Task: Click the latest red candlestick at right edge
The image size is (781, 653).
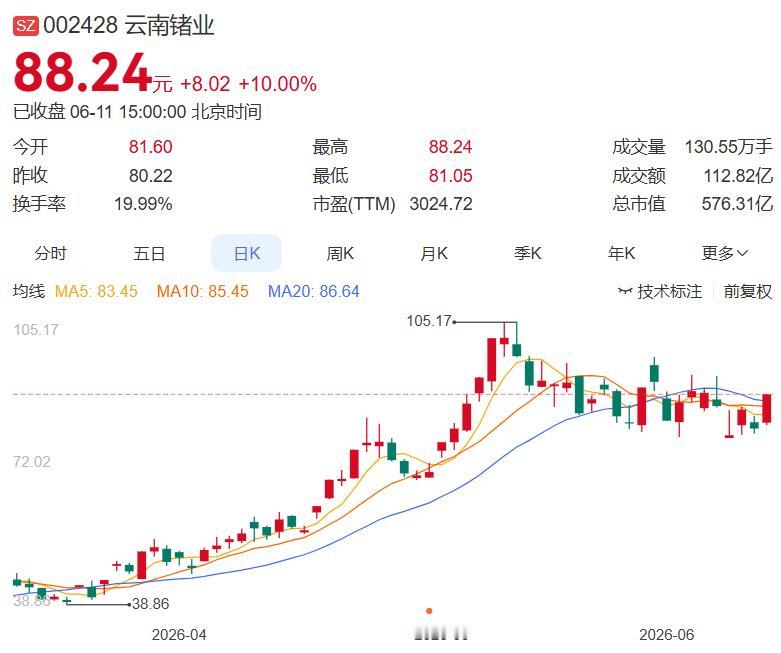Action: click(x=767, y=408)
